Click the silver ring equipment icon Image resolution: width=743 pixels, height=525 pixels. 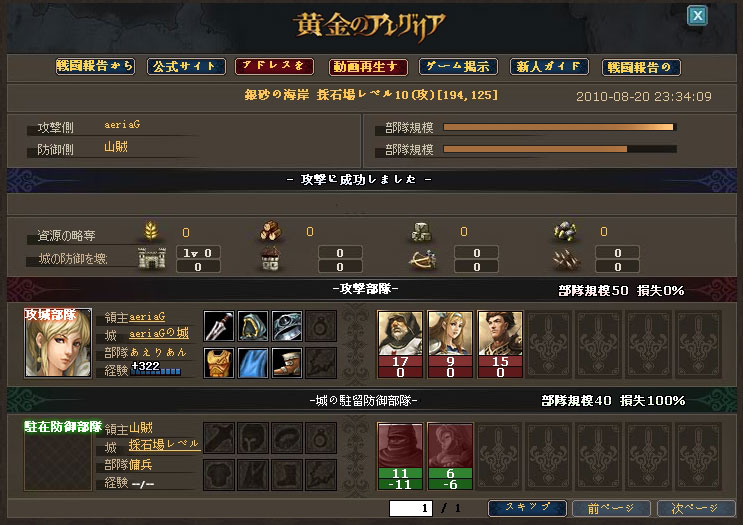287,326
